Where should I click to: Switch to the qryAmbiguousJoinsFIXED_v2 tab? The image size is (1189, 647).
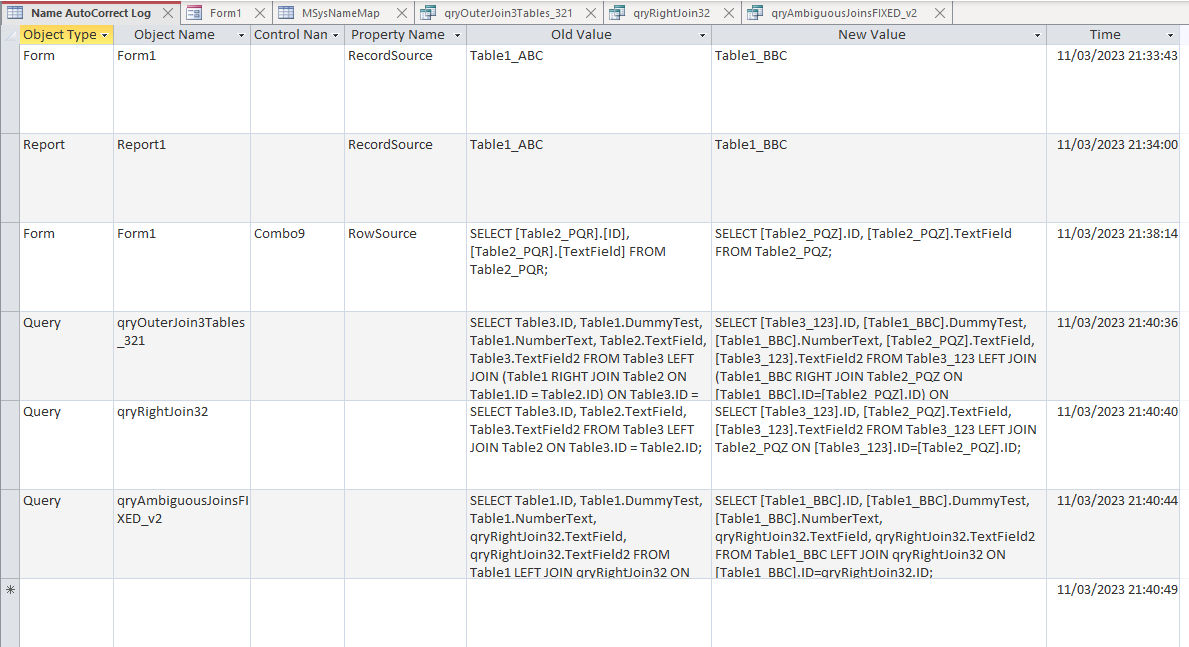point(843,13)
